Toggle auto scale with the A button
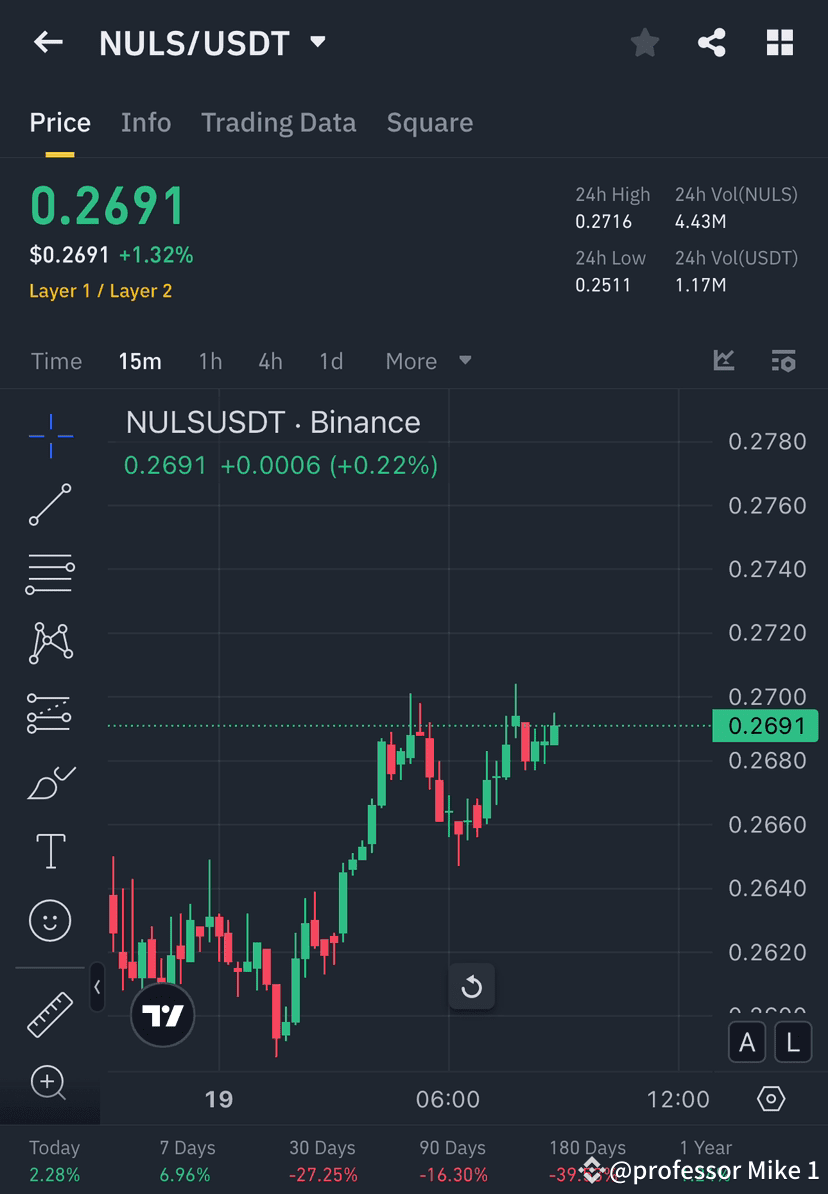 pyautogui.click(x=747, y=1042)
